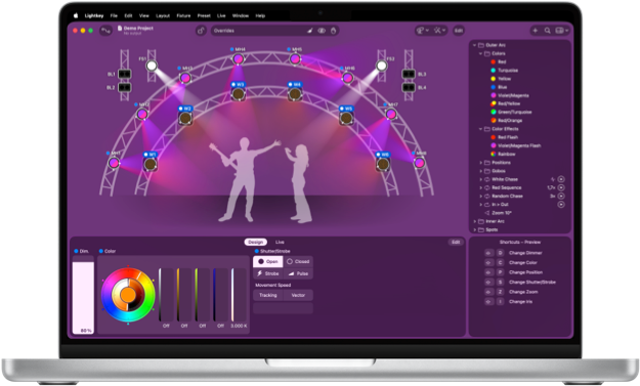This screenshot has width=640, height=386.
Task: Select moving head fixture MH6
Action: (x=347, y=78)
